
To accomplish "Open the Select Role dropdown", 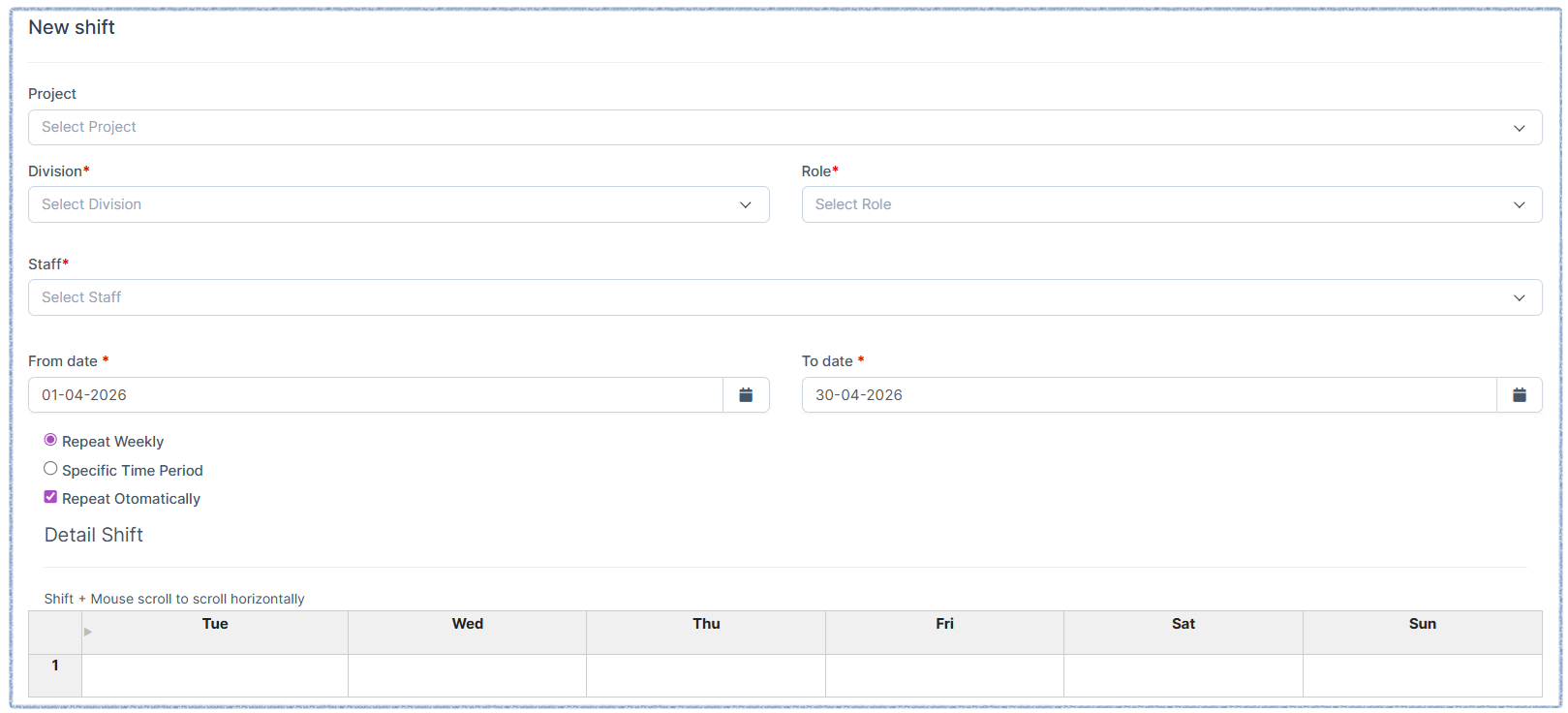I will [1171, 204].
